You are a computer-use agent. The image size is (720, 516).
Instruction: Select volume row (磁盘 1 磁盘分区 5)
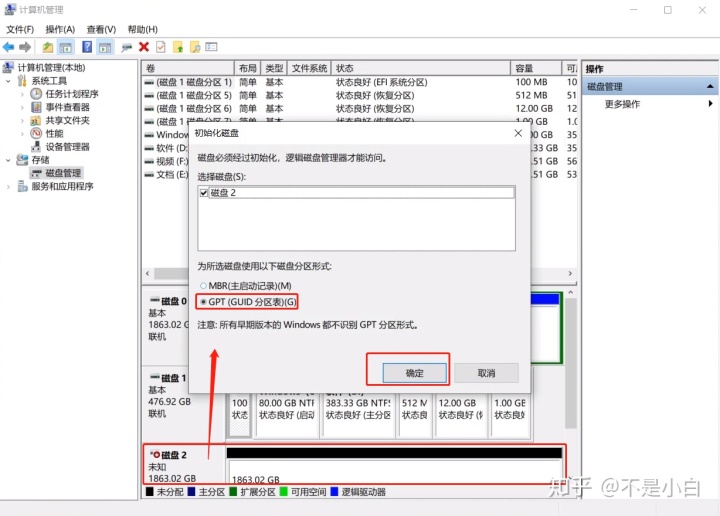click(360, 95)
